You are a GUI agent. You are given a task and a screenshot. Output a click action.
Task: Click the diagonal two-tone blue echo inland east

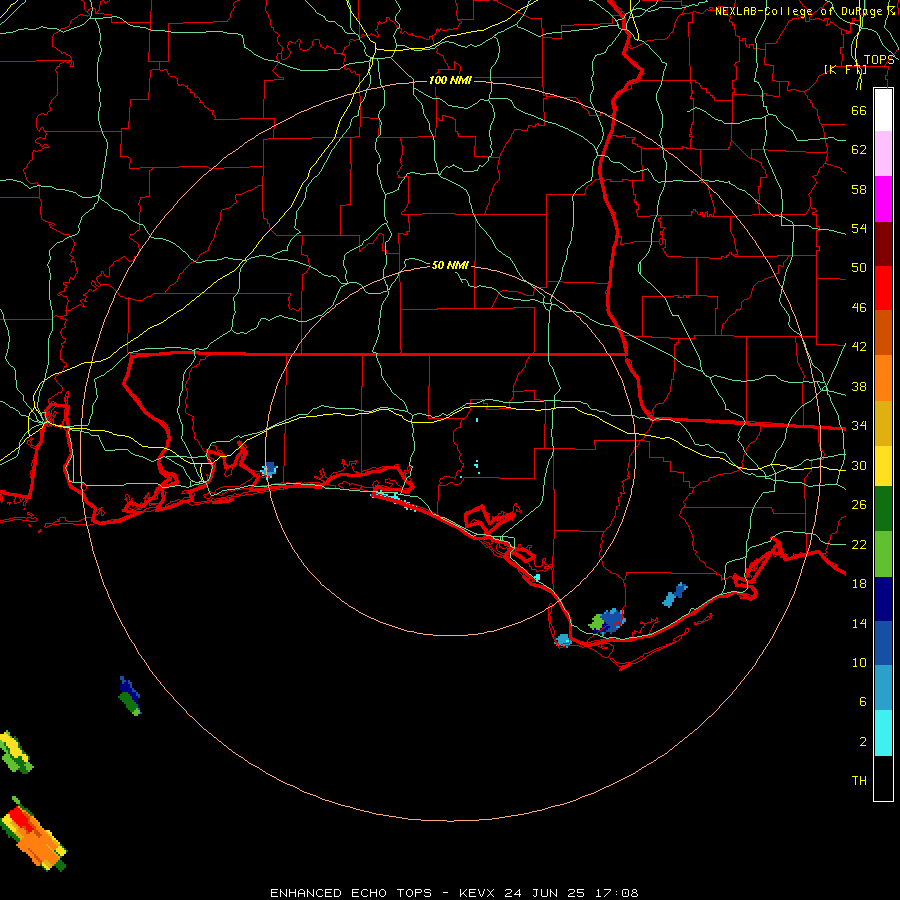click(675, 595)
